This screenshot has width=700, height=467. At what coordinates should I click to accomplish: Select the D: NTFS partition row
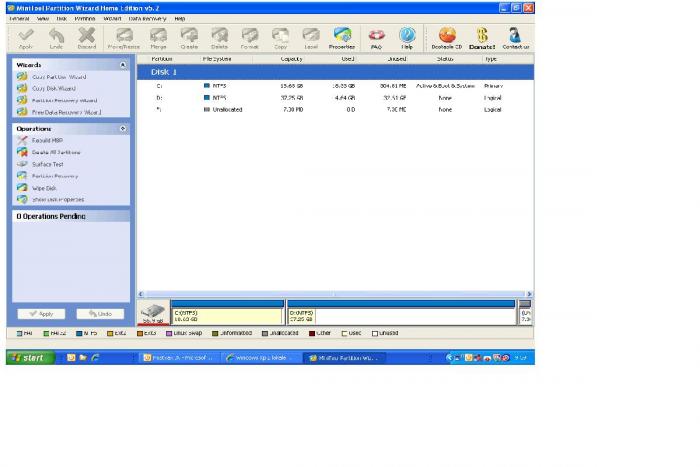(x=335, y=98)
